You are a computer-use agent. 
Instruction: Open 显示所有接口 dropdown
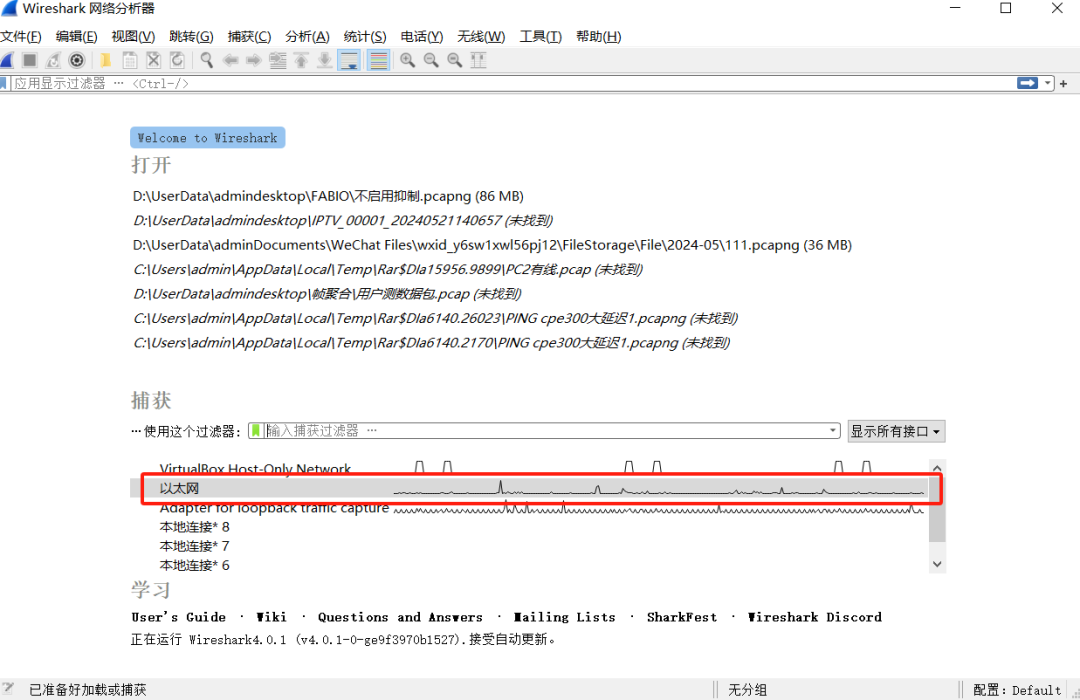point(896,431)
